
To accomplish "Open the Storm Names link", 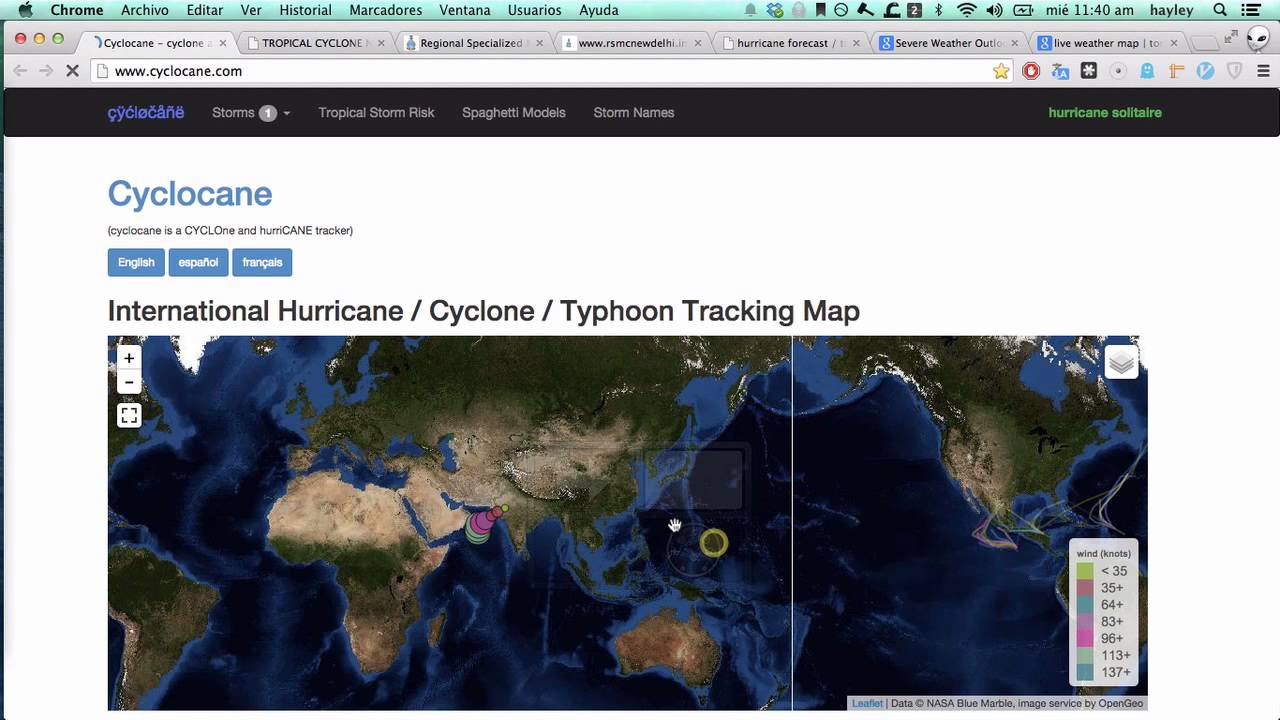I will [x=634, y=113].
